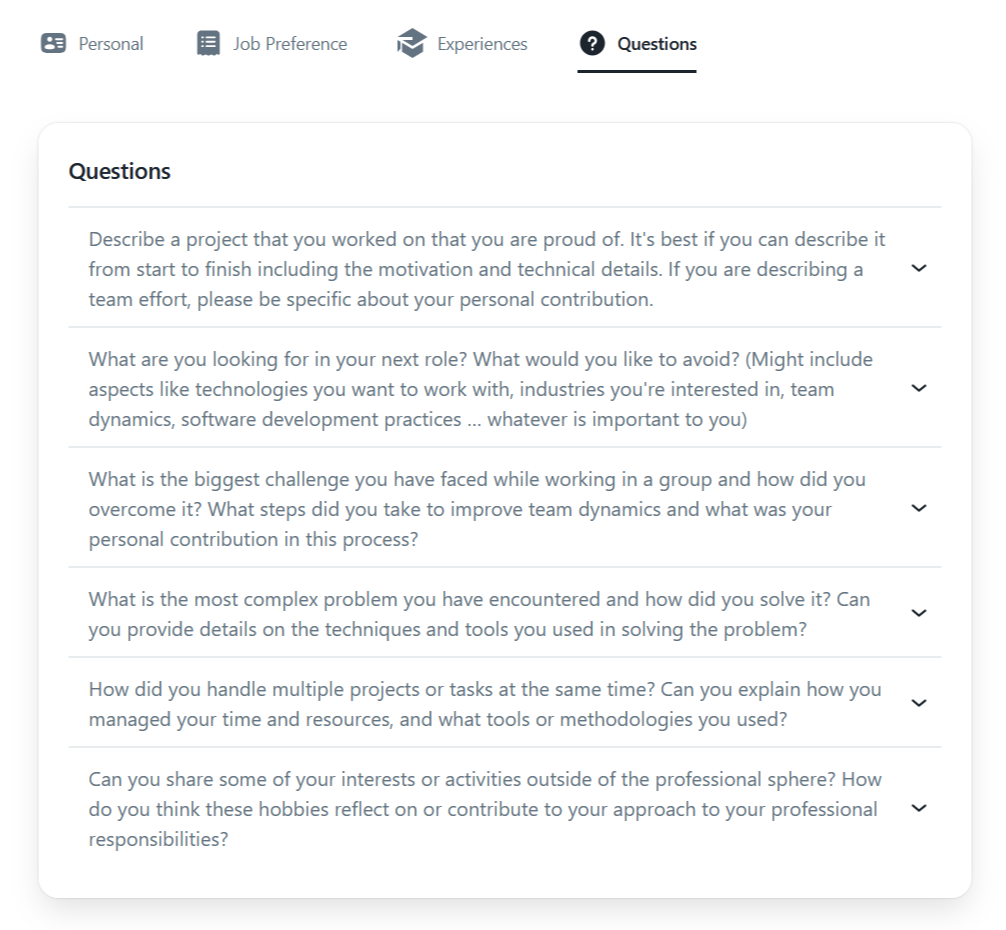Image resolution: width=1006 pixels, height=930 pixels.
Task: Click the ID card icon beside Personal
Action: pyautogui.click(x=53, y=44)
